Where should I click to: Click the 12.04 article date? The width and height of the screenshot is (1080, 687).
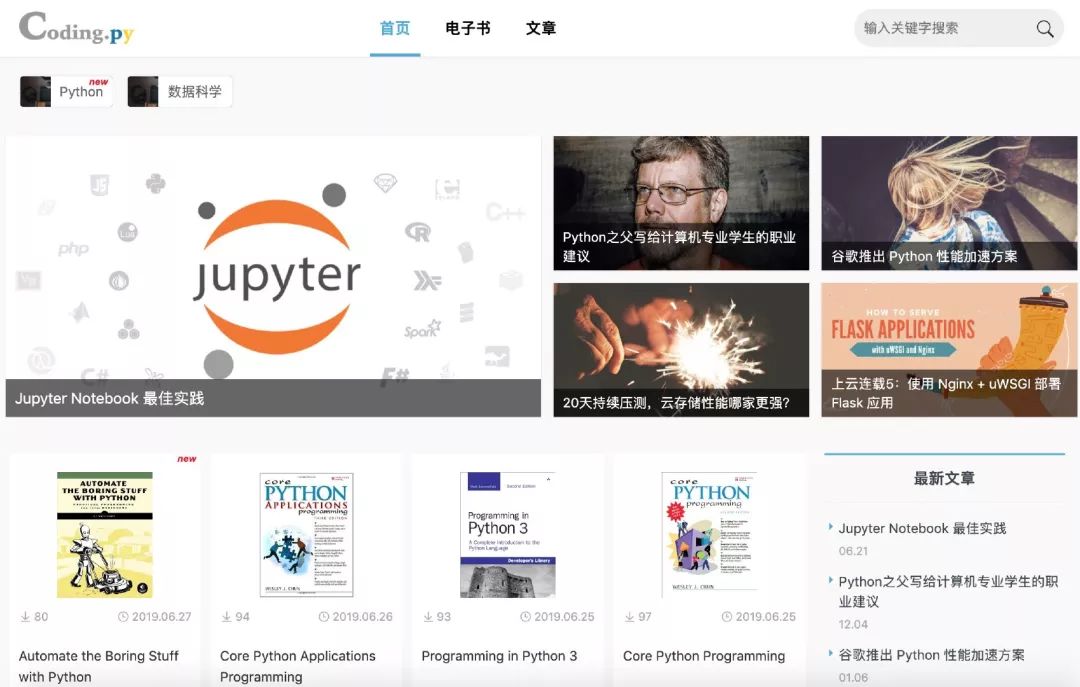pos(853,624)
